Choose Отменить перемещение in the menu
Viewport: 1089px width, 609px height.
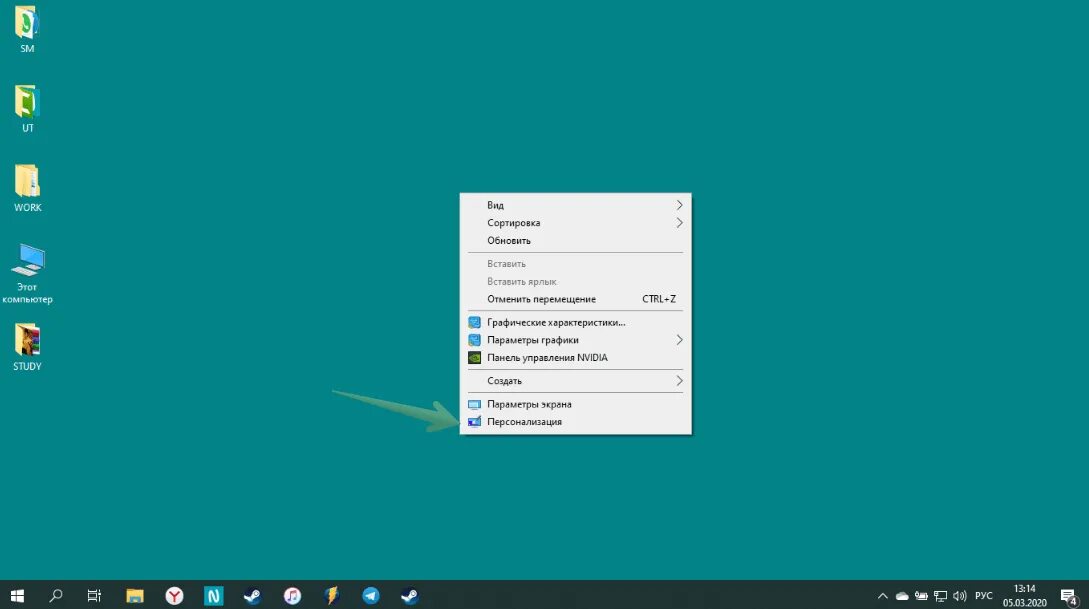(575, 299)
